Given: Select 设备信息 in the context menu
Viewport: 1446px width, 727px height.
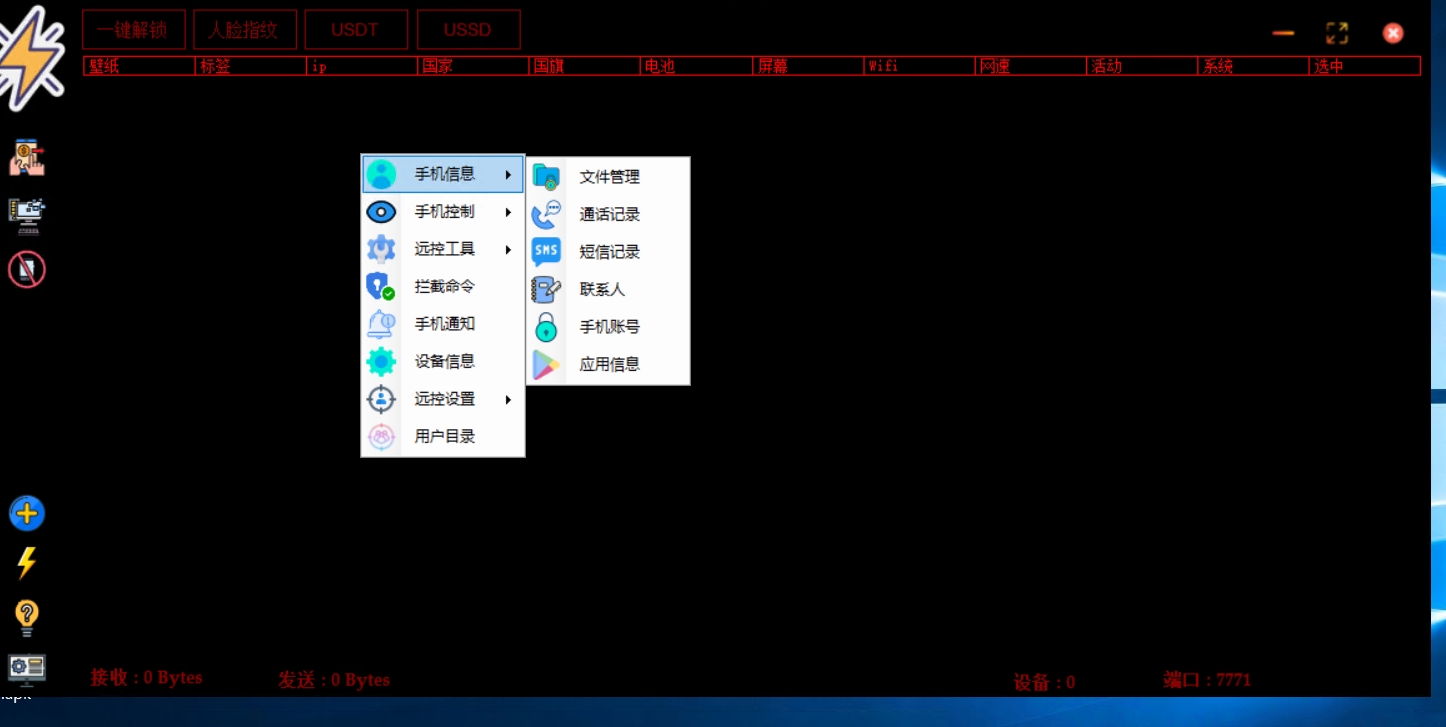Looking at the screenshot, I should point(443,361).
